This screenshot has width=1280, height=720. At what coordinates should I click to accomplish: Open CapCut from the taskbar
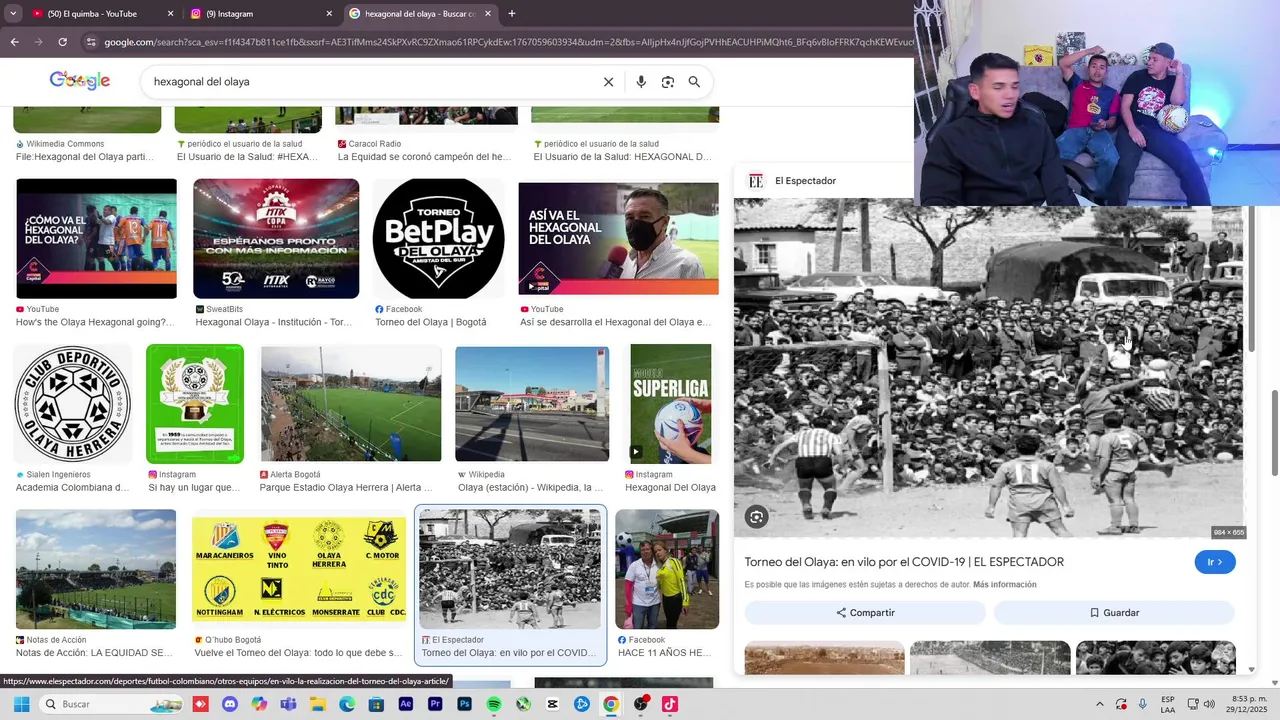(x=553, y=704)
